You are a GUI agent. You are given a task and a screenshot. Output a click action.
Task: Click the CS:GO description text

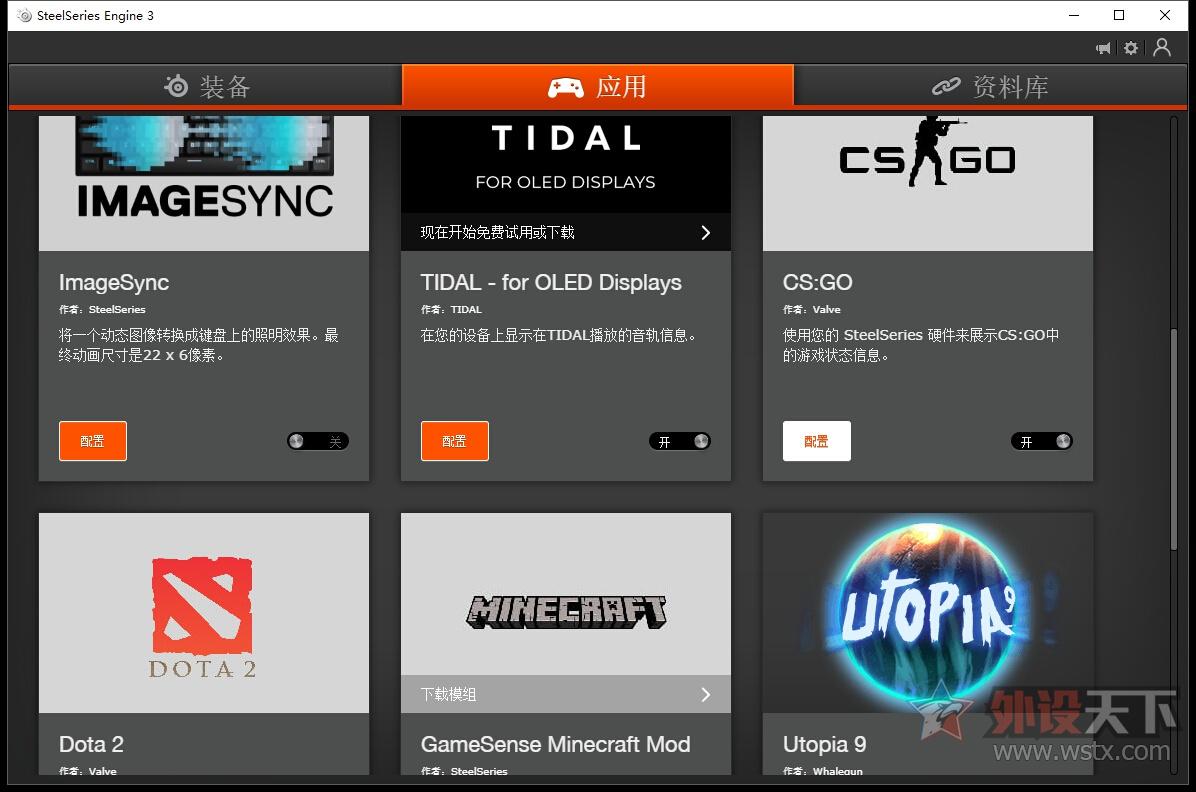[921, 345]
